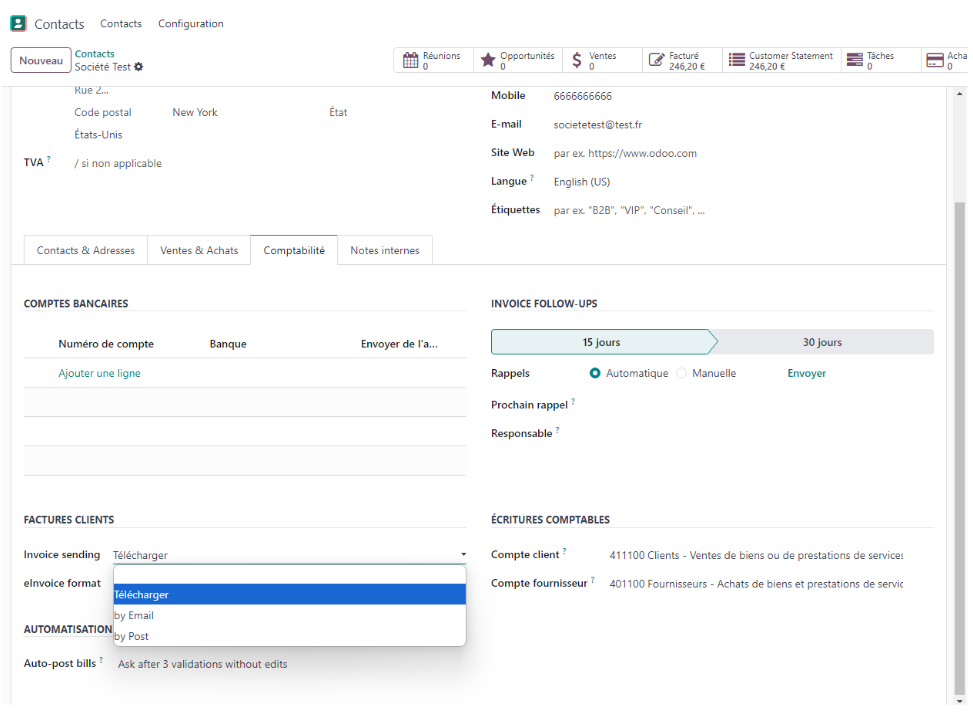Switch to Comptabilité tab
The width and height of the screenshot is (973, 717).
click(294, 250)
